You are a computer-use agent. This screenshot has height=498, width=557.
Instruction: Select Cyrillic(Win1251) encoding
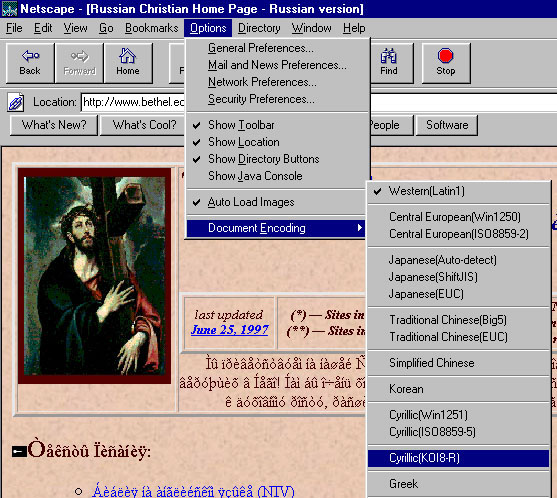459,415
